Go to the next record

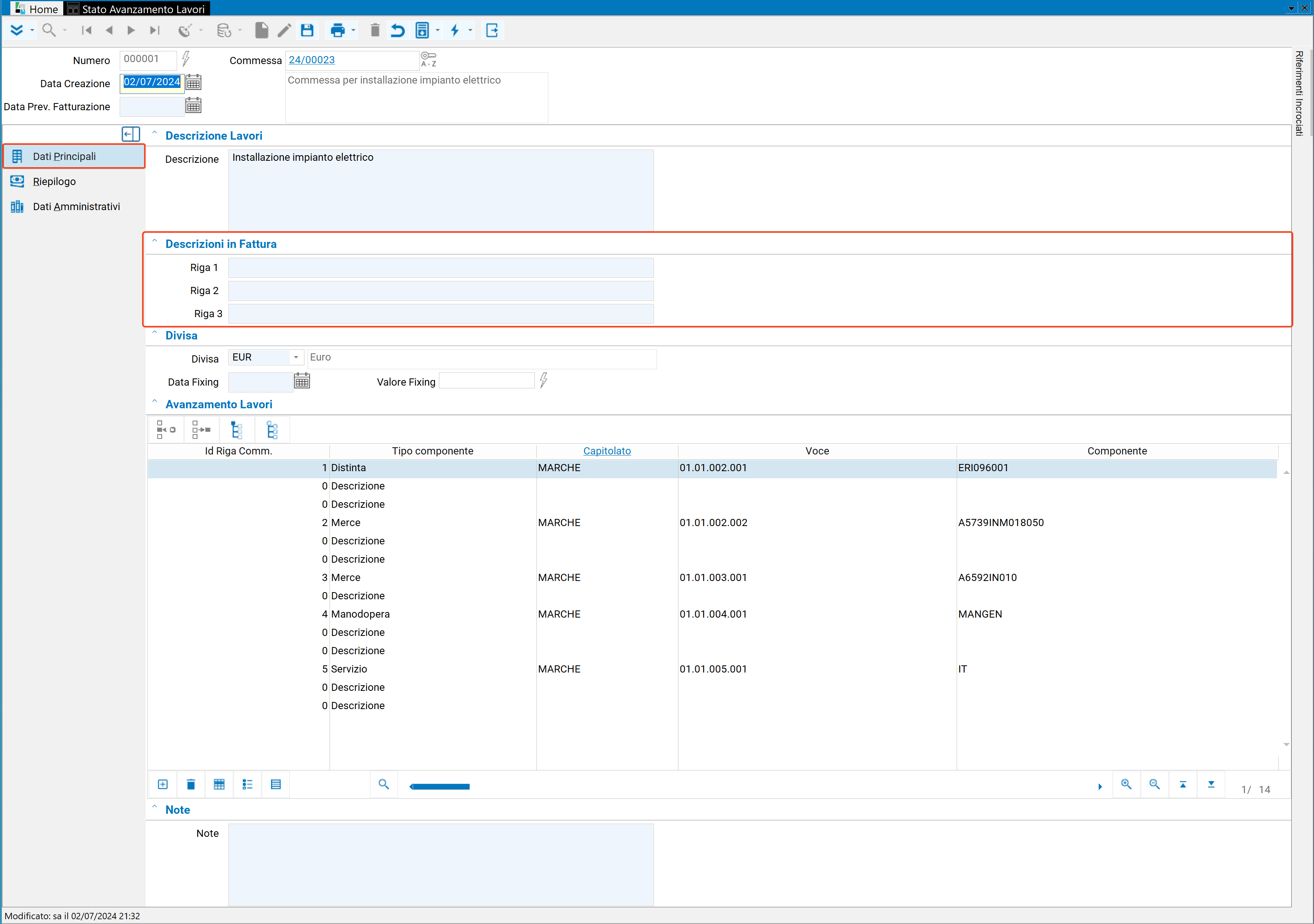click(x=131, y=30)
